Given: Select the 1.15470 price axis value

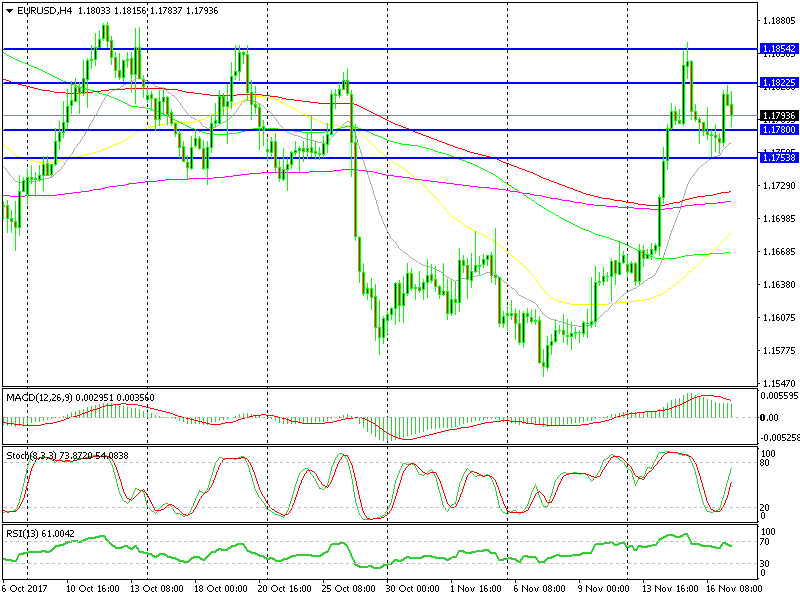Looking at the screenshot, I should click(x=779, y=383).
